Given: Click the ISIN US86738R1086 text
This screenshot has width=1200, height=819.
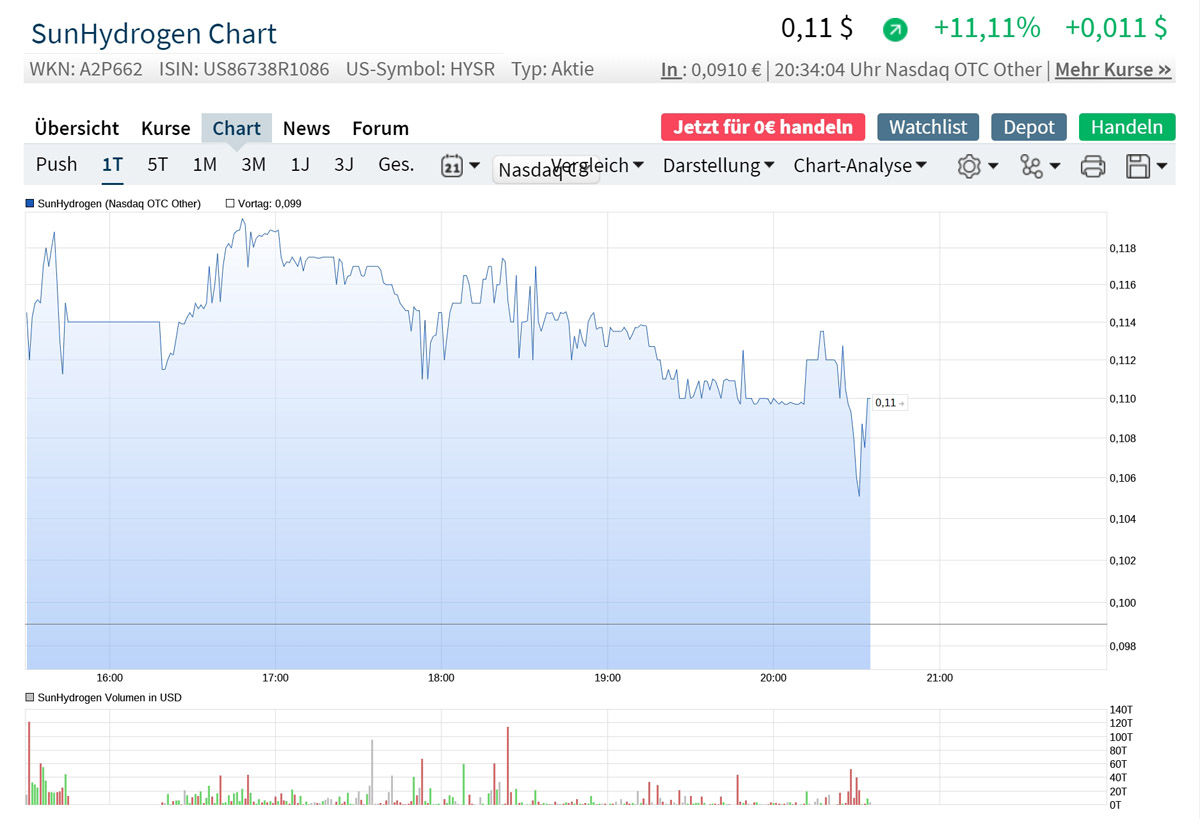Looking at the screenshot, I should point(244,69).
